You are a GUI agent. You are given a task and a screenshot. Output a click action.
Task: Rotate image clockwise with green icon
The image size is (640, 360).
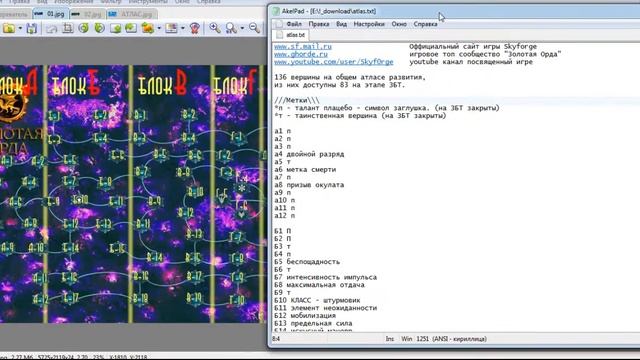99,28
